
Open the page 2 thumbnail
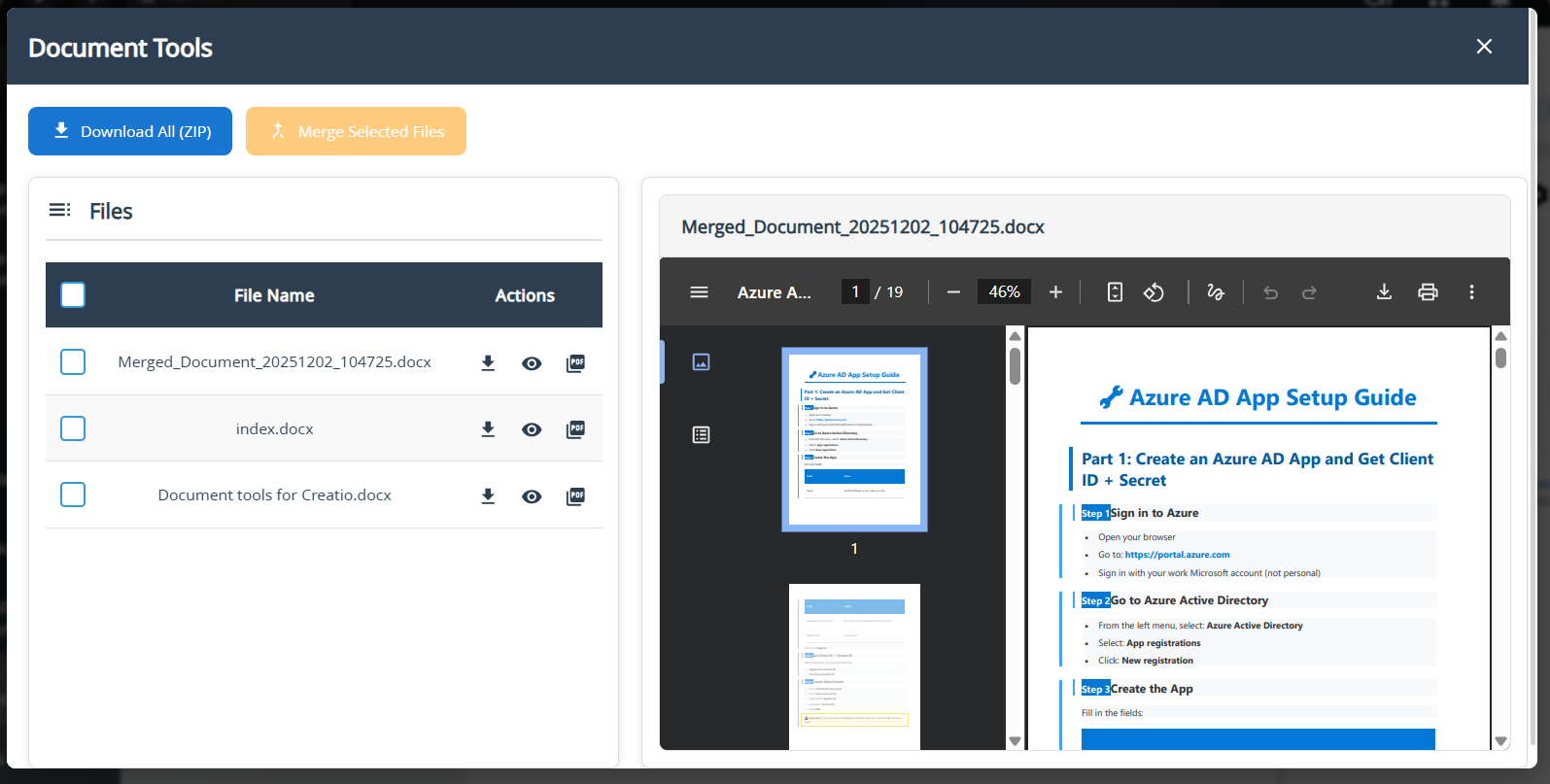(854, 665)
